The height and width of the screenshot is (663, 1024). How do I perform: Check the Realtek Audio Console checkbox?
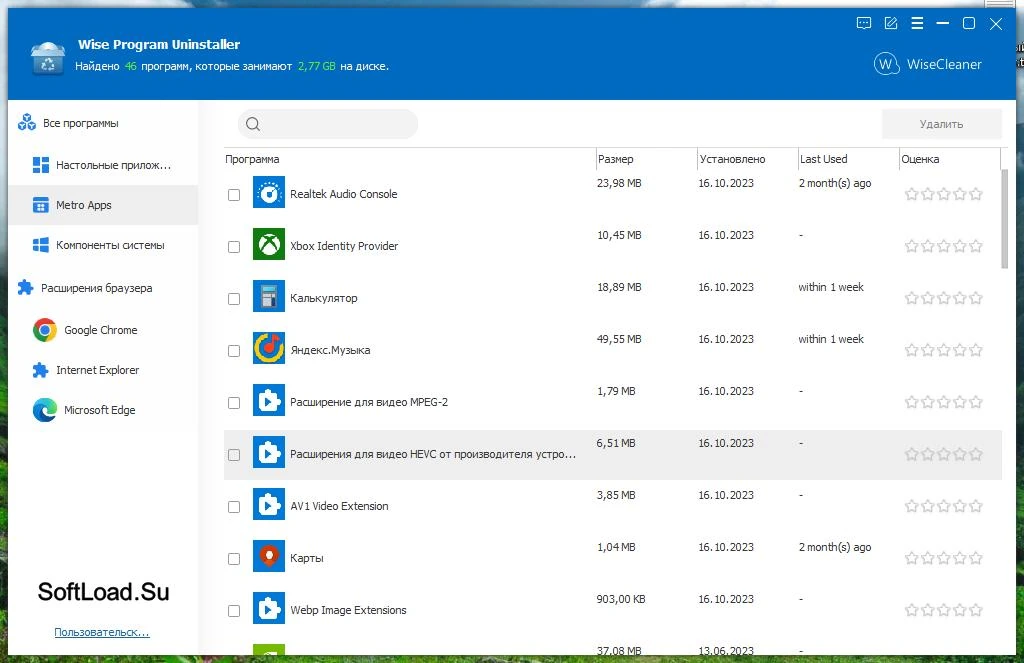[234, 195]
